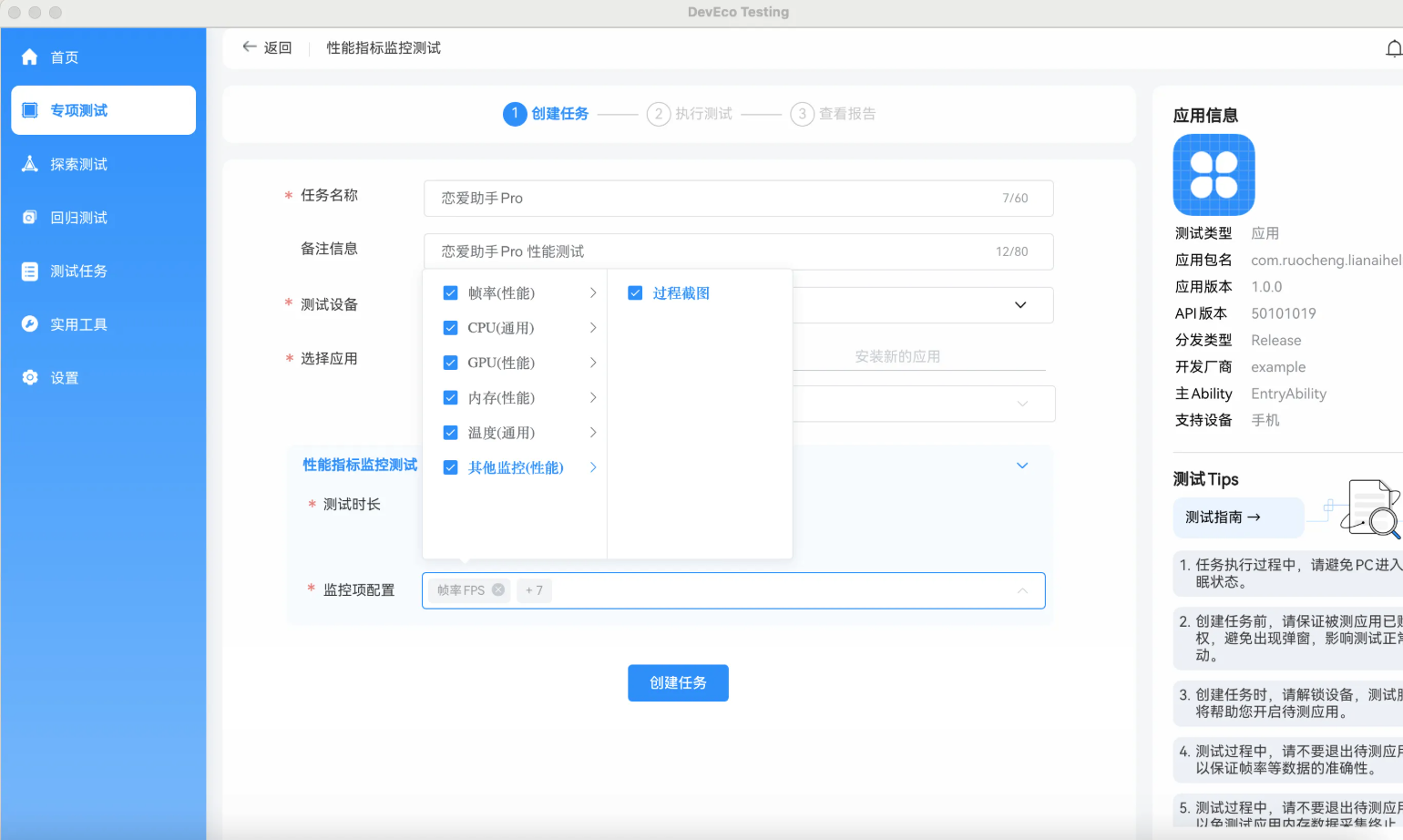Expand the 内存(性能) submenu arrow

point(593,397)
